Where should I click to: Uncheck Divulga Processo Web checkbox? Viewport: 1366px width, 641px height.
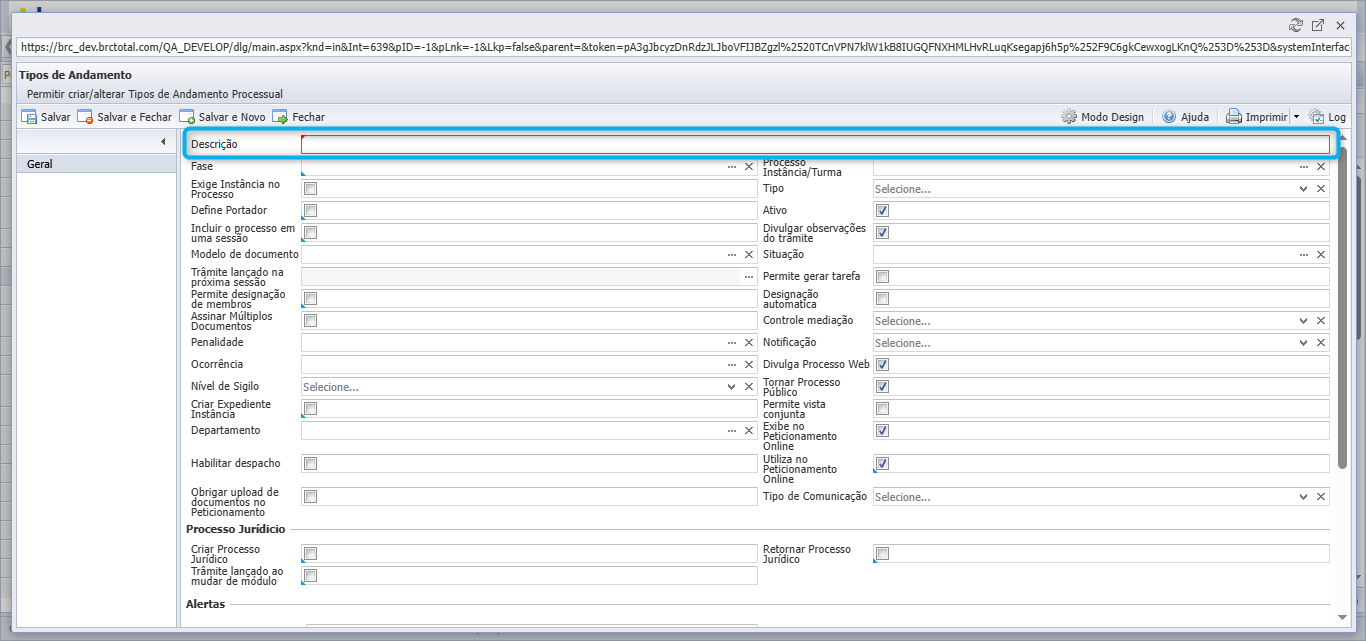coord(883,365)
